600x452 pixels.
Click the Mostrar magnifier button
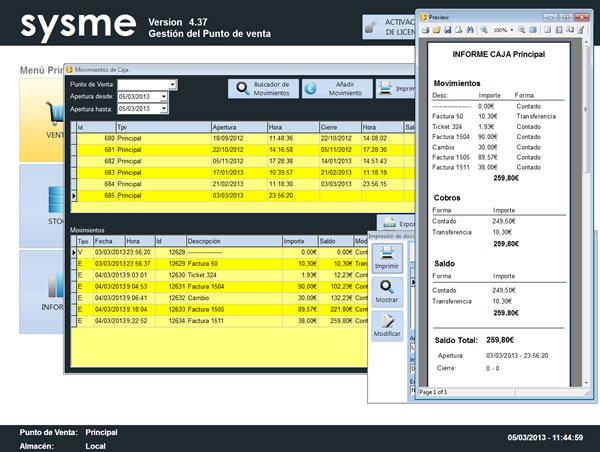pos(387,292)
